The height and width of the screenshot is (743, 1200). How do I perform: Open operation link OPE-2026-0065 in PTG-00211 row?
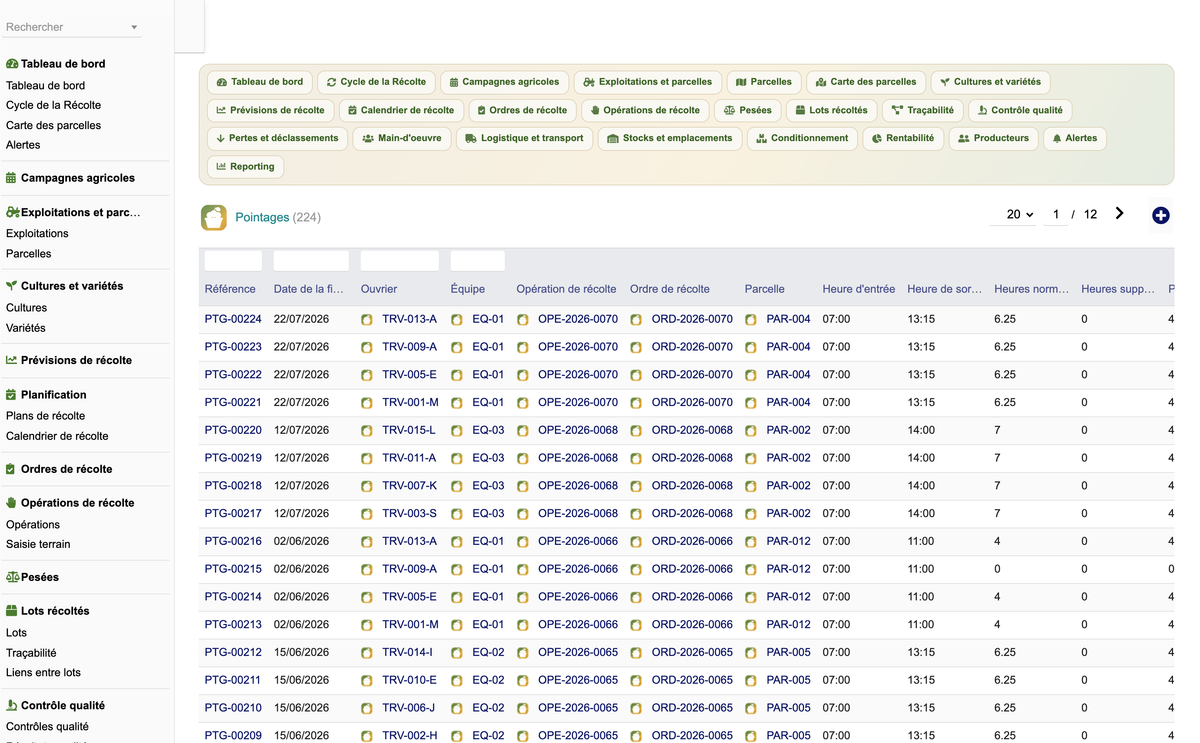coord(578,680)
